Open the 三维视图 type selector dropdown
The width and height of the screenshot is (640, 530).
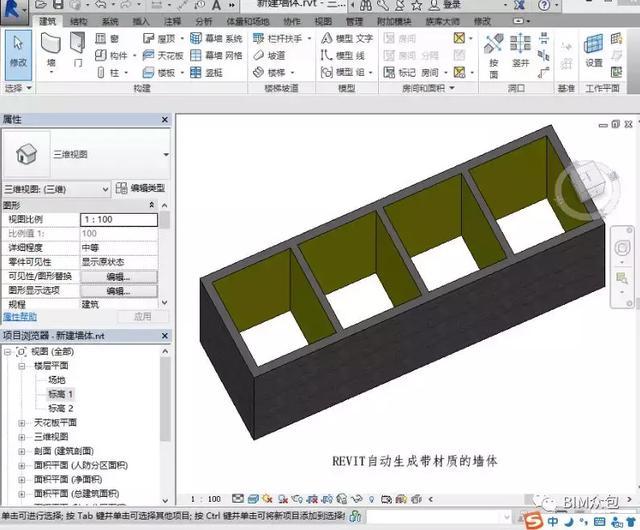click(166, 155)
